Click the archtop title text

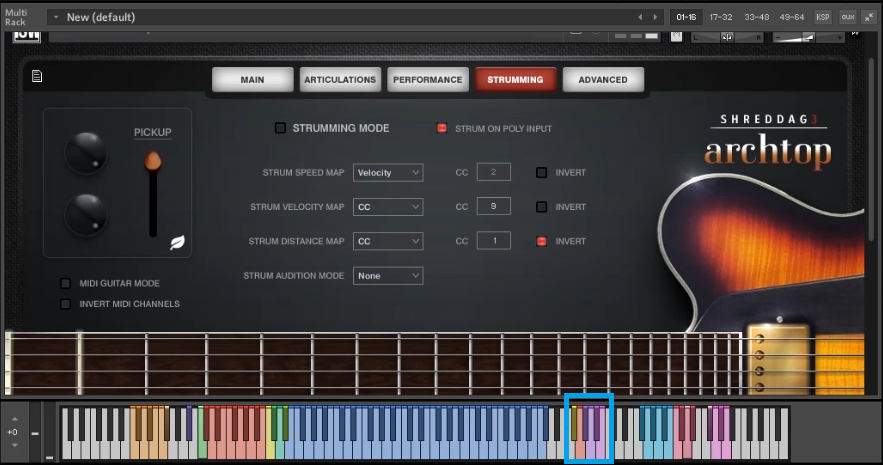coord(768,151)
